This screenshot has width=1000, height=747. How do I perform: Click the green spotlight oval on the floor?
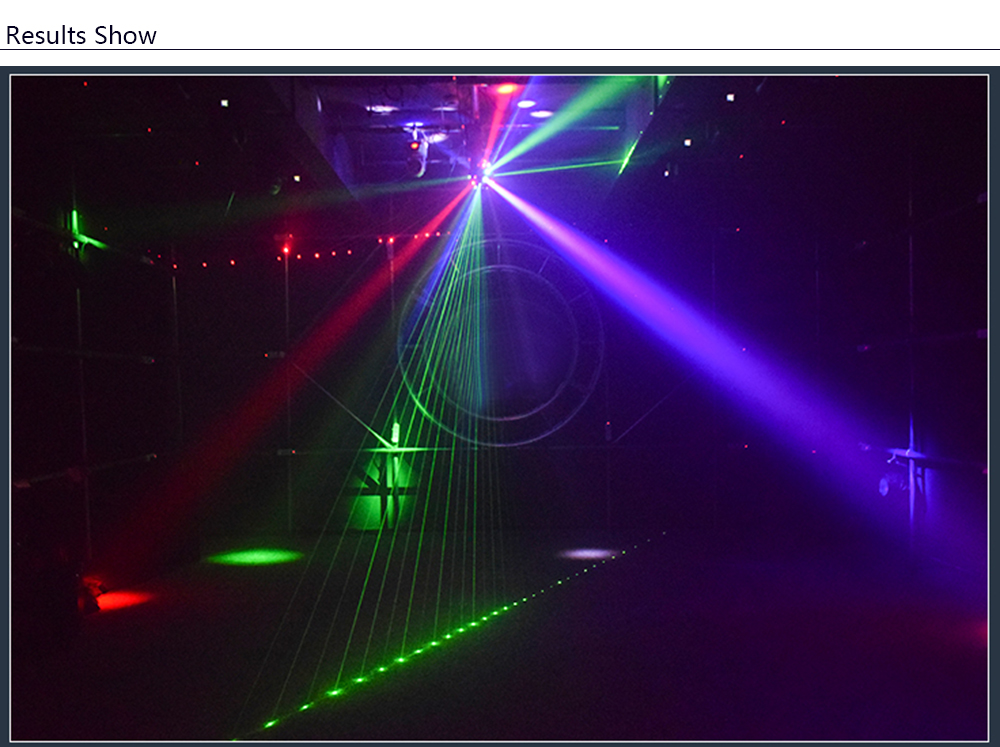tap(253, 557)
